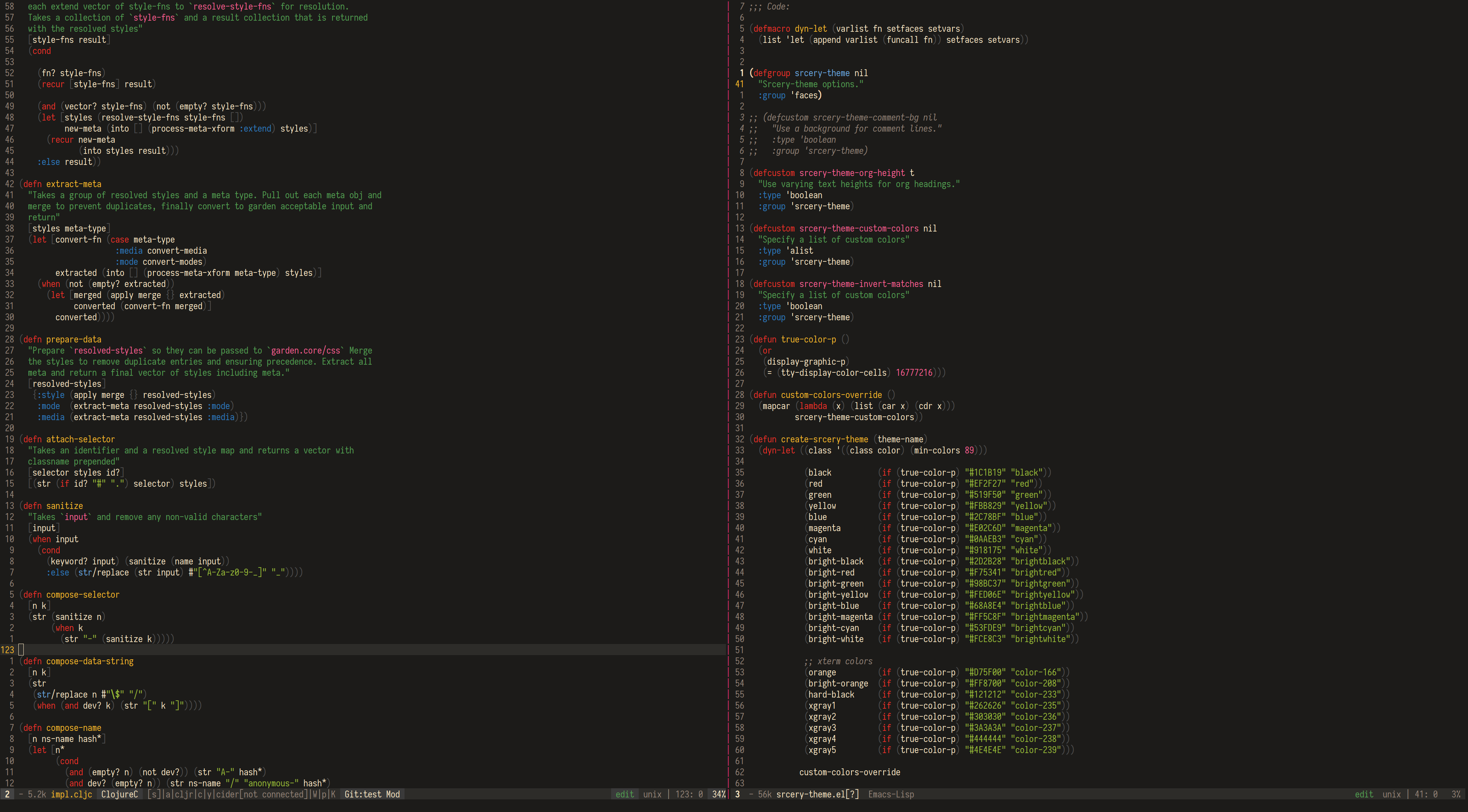The height and width of the screenshot is (812, 1468).
Task: Click window number 3 in right modeline
Action: coord(737,794)
